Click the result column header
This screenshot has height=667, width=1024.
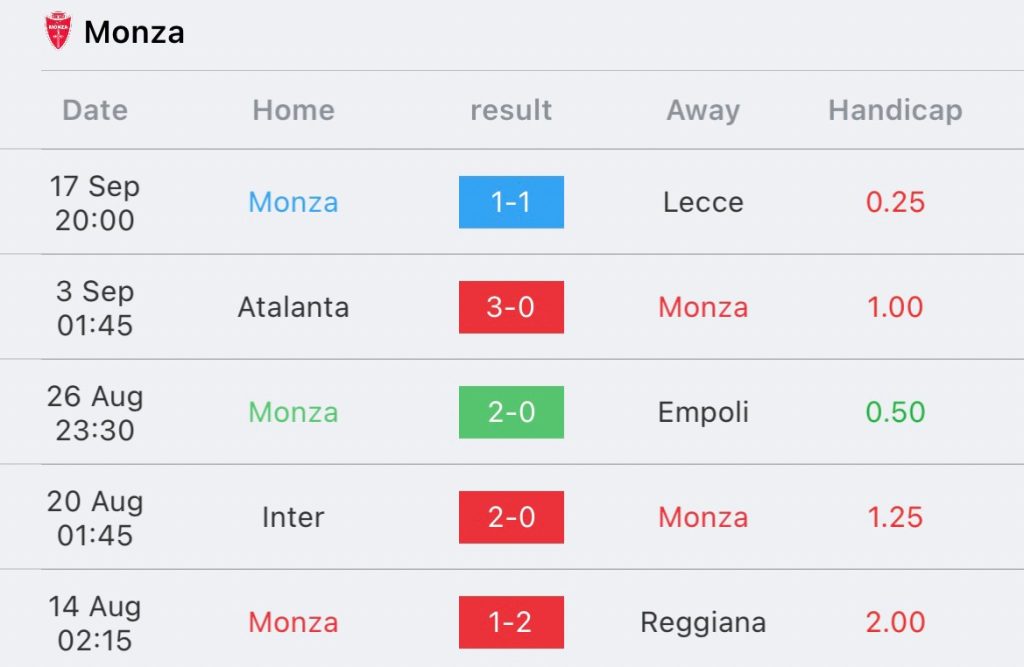(511, 110)
